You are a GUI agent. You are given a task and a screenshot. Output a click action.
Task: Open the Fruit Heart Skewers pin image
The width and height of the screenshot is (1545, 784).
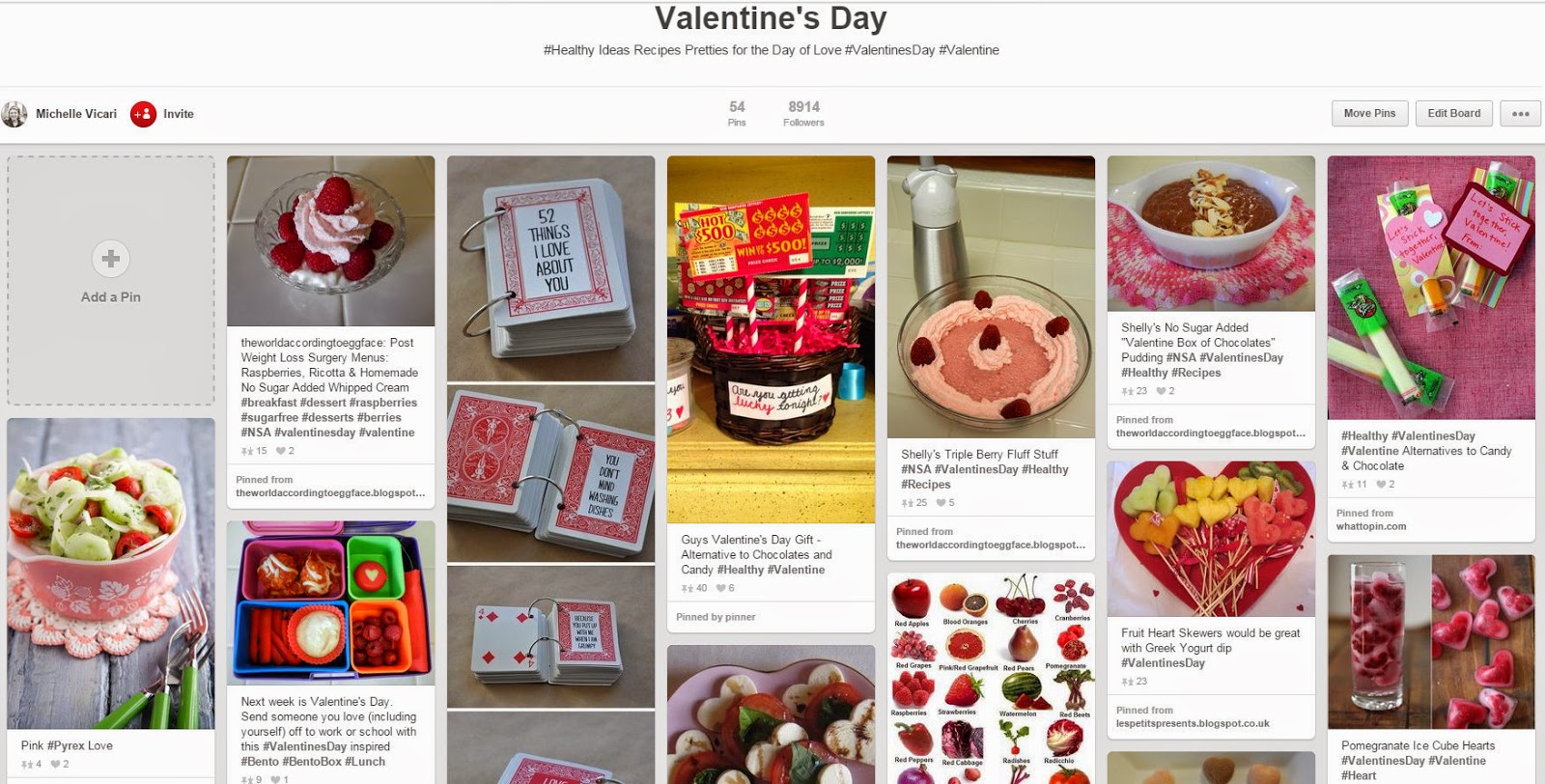pyautogui.click(x=1211, y=539)
